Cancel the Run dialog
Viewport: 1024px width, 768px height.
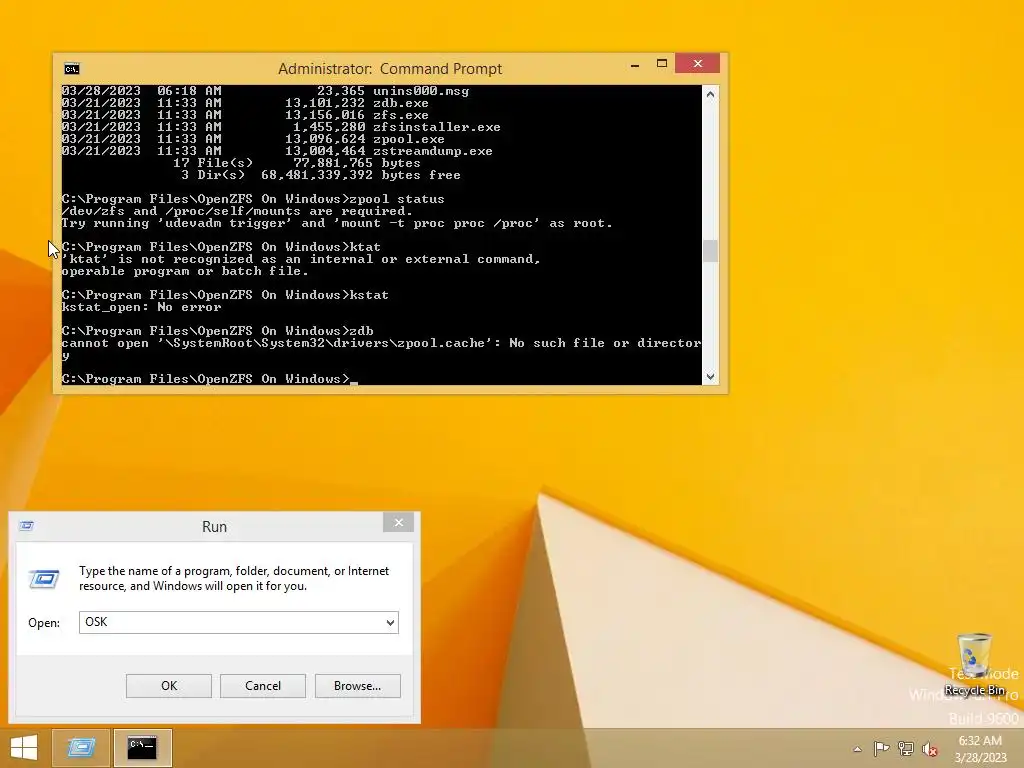point(263,686)
